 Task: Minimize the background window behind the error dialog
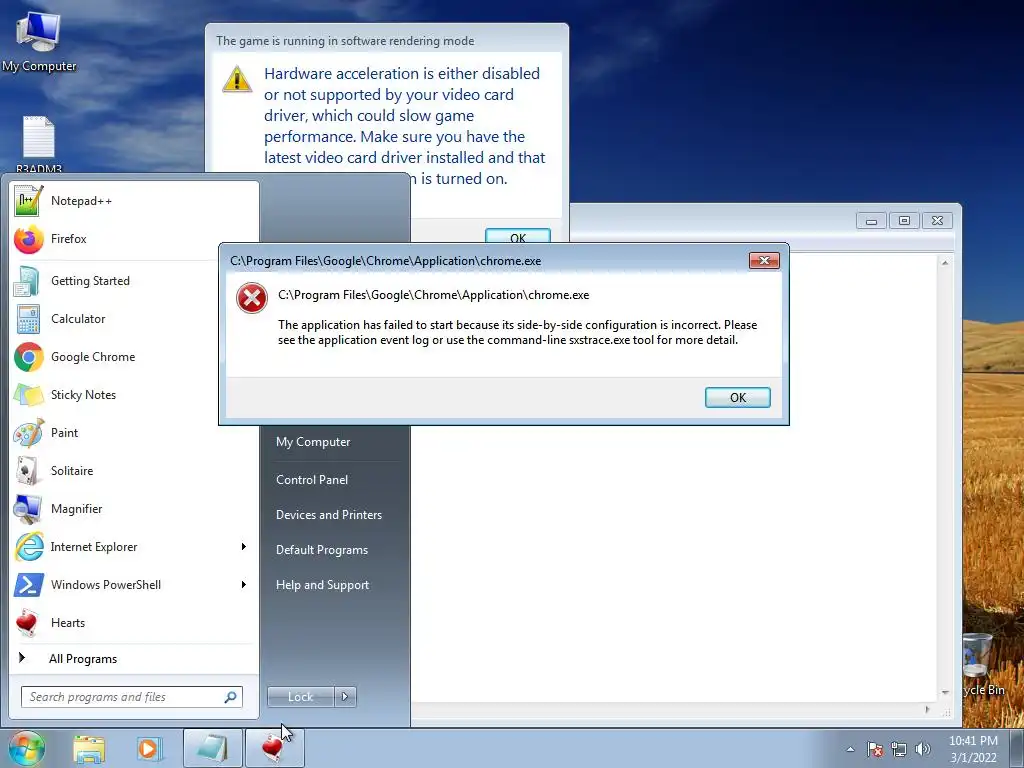pos(871,221)
